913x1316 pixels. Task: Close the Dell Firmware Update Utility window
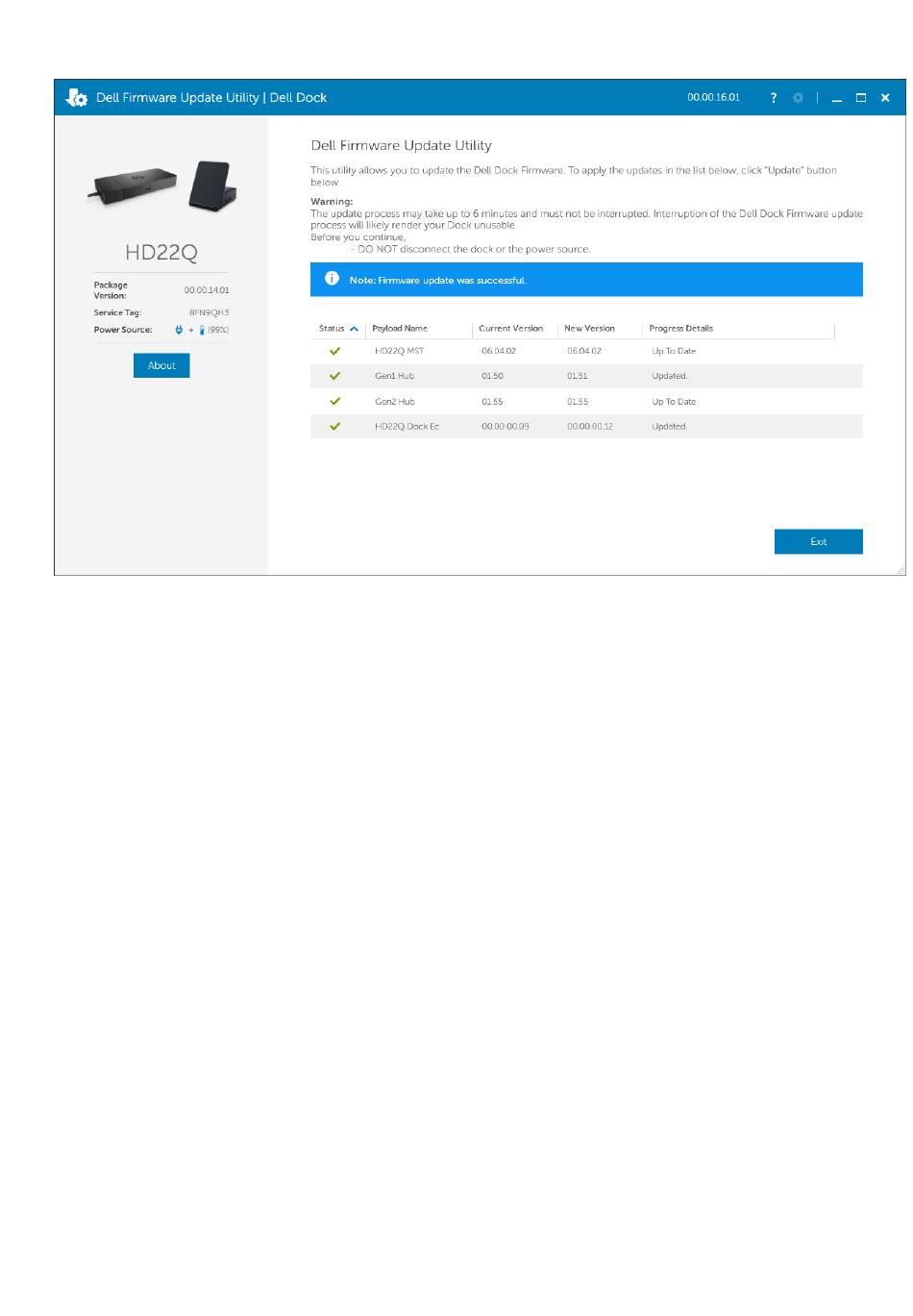(x=885, y=98)
